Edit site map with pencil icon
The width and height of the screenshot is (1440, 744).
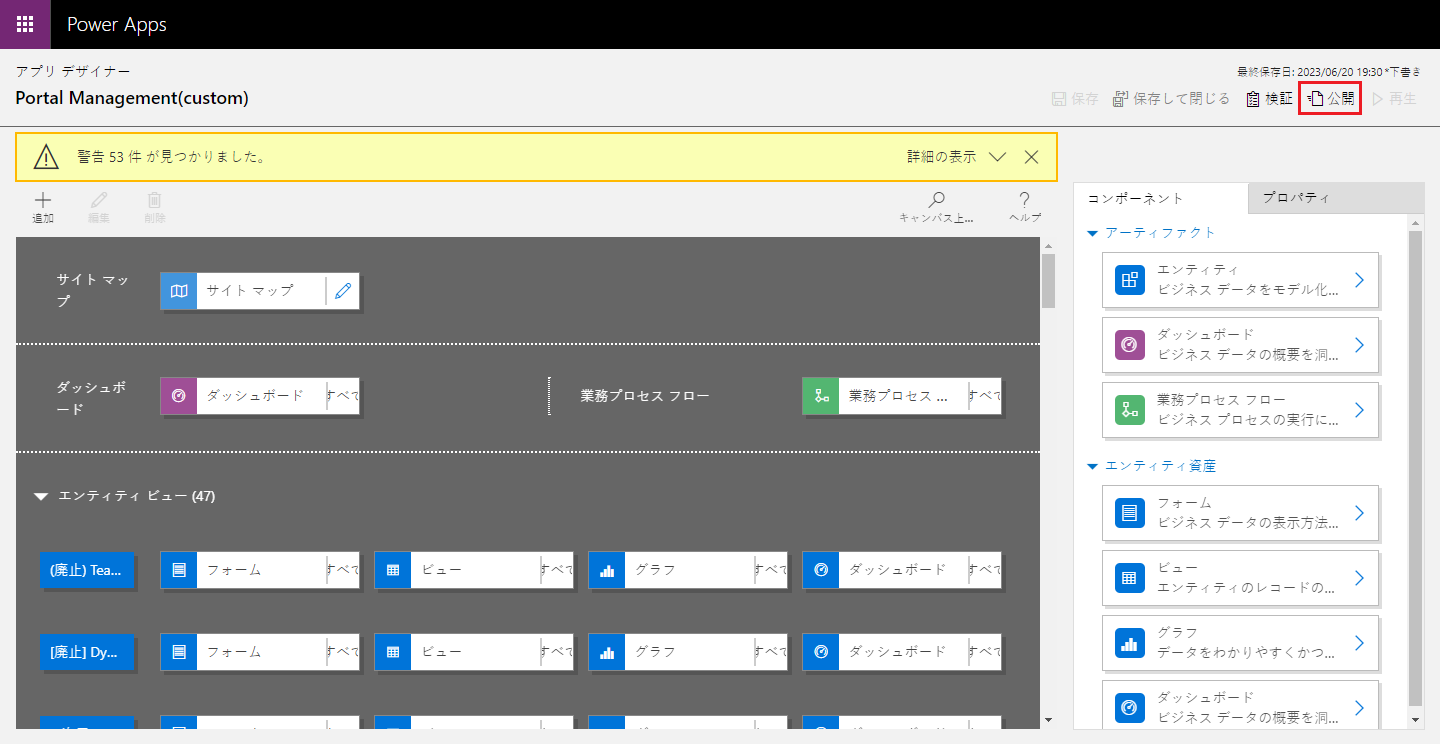[x=343, y=291]
